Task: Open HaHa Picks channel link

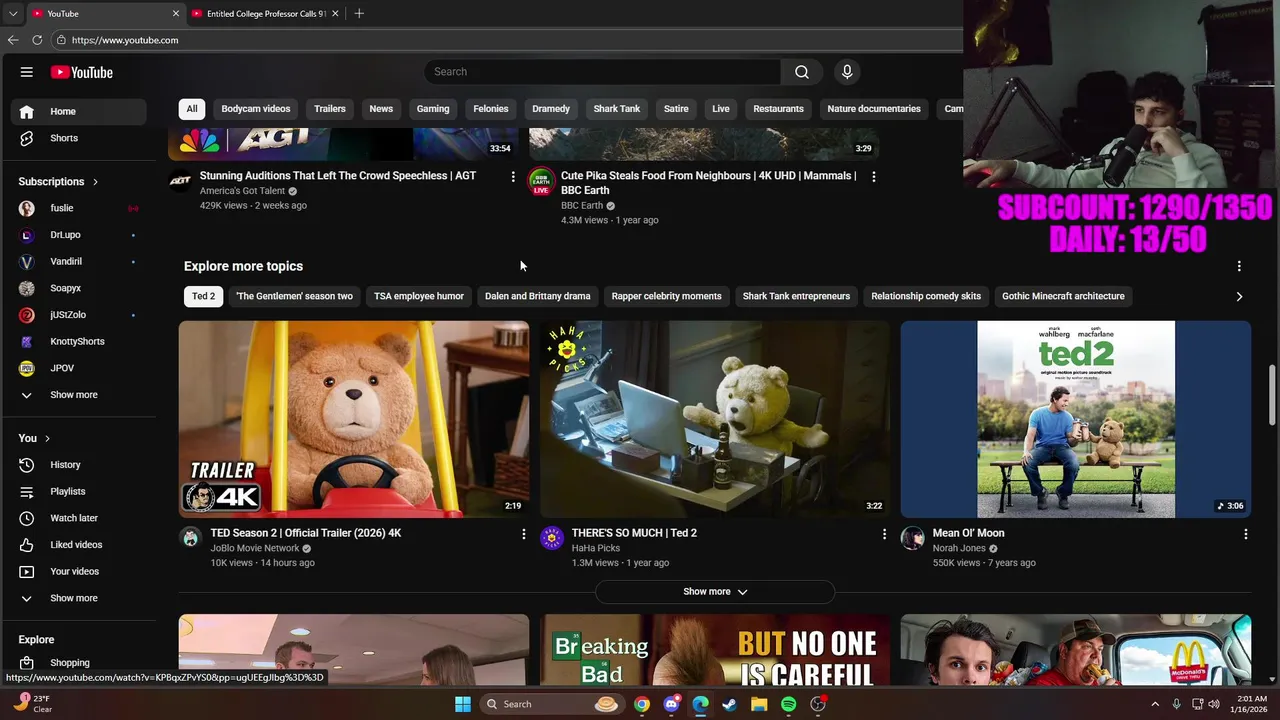Action: [x=596, y=548]
